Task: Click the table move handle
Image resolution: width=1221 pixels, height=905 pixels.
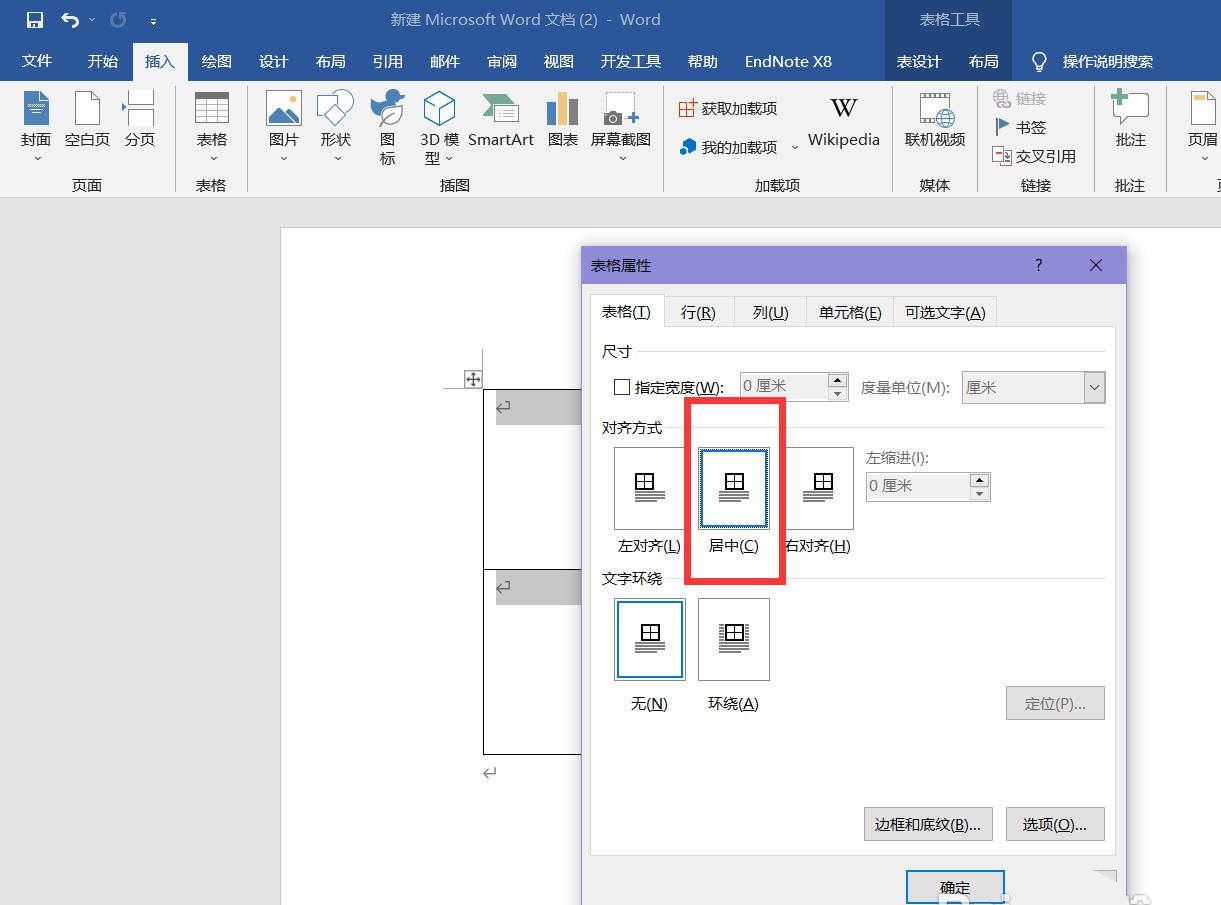Action: (x=473, y=378)
